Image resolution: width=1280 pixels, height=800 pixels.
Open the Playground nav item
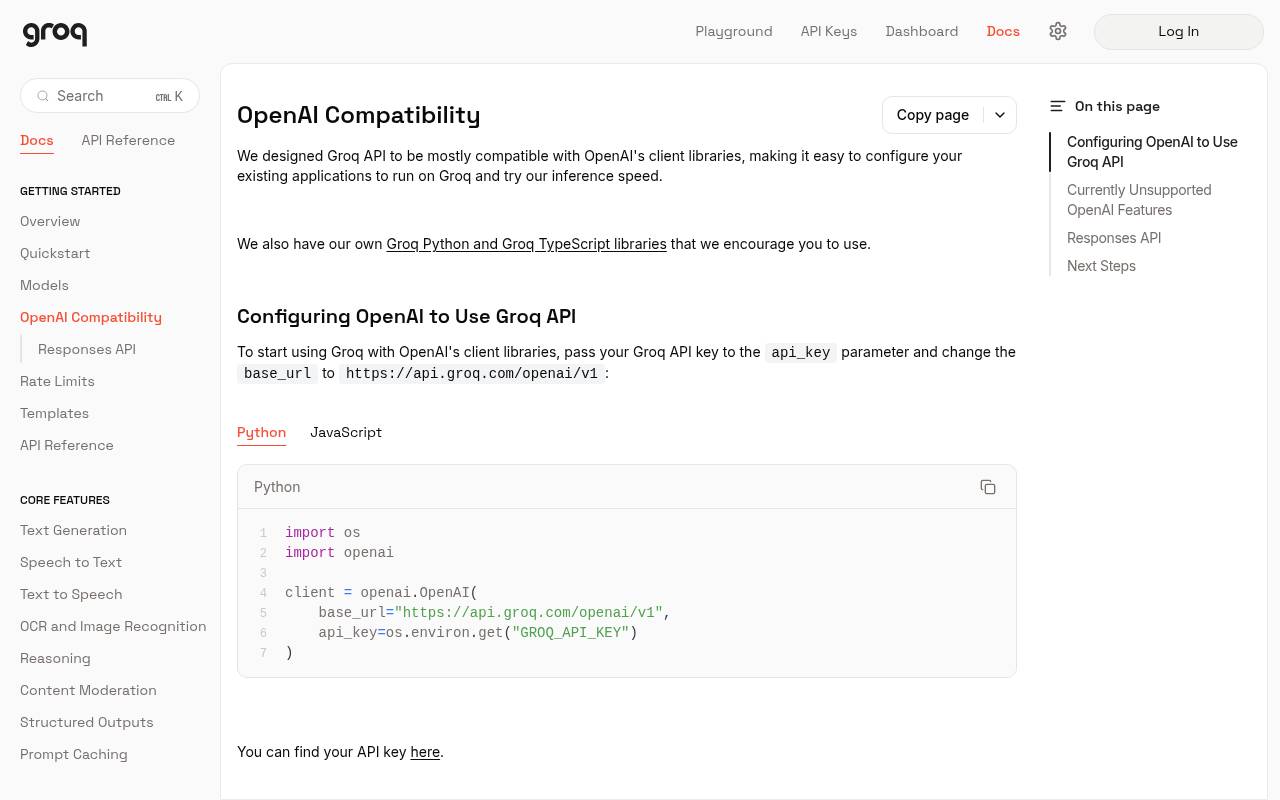click(734, 31)
